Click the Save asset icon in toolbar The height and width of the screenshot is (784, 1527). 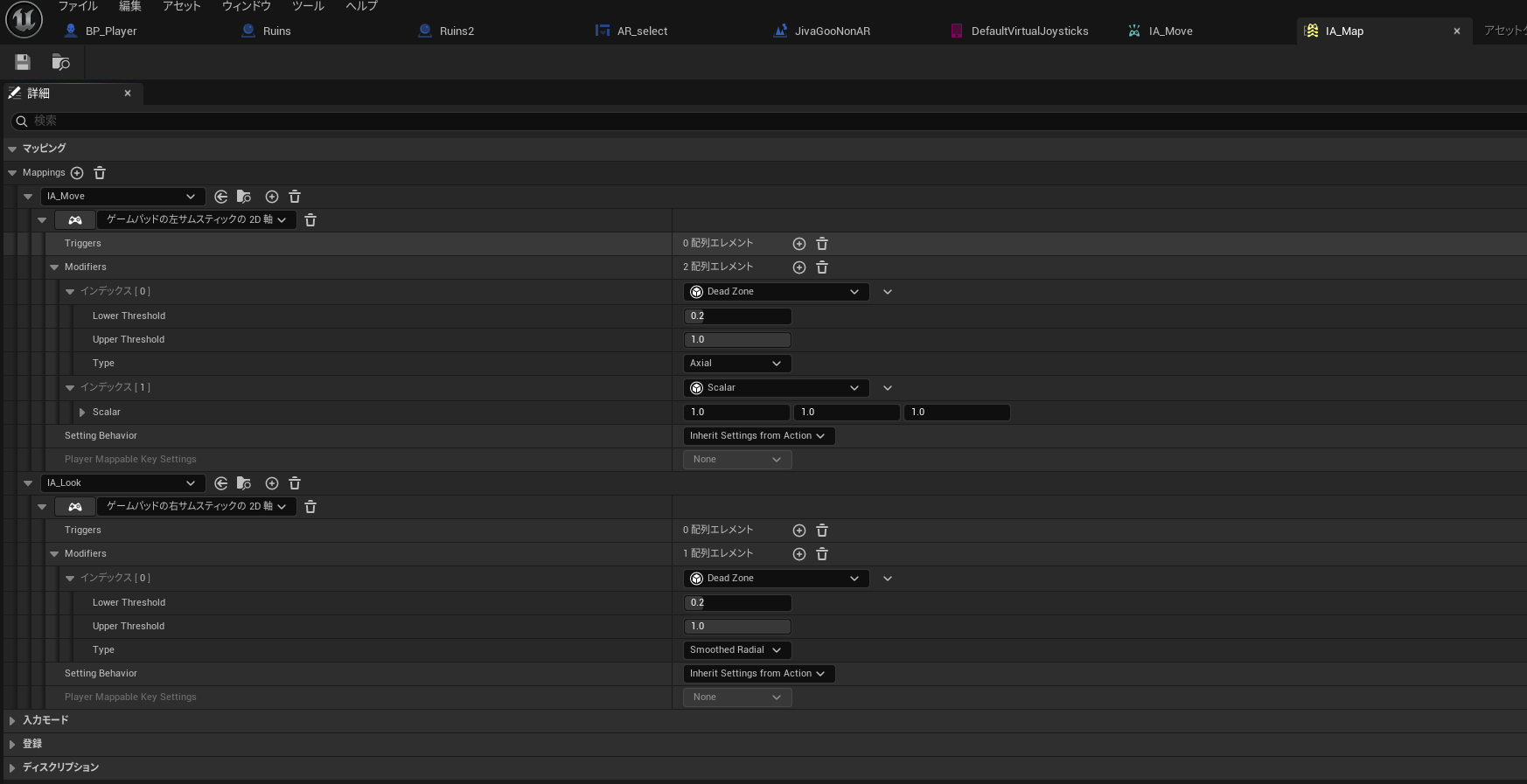point(23,62)
